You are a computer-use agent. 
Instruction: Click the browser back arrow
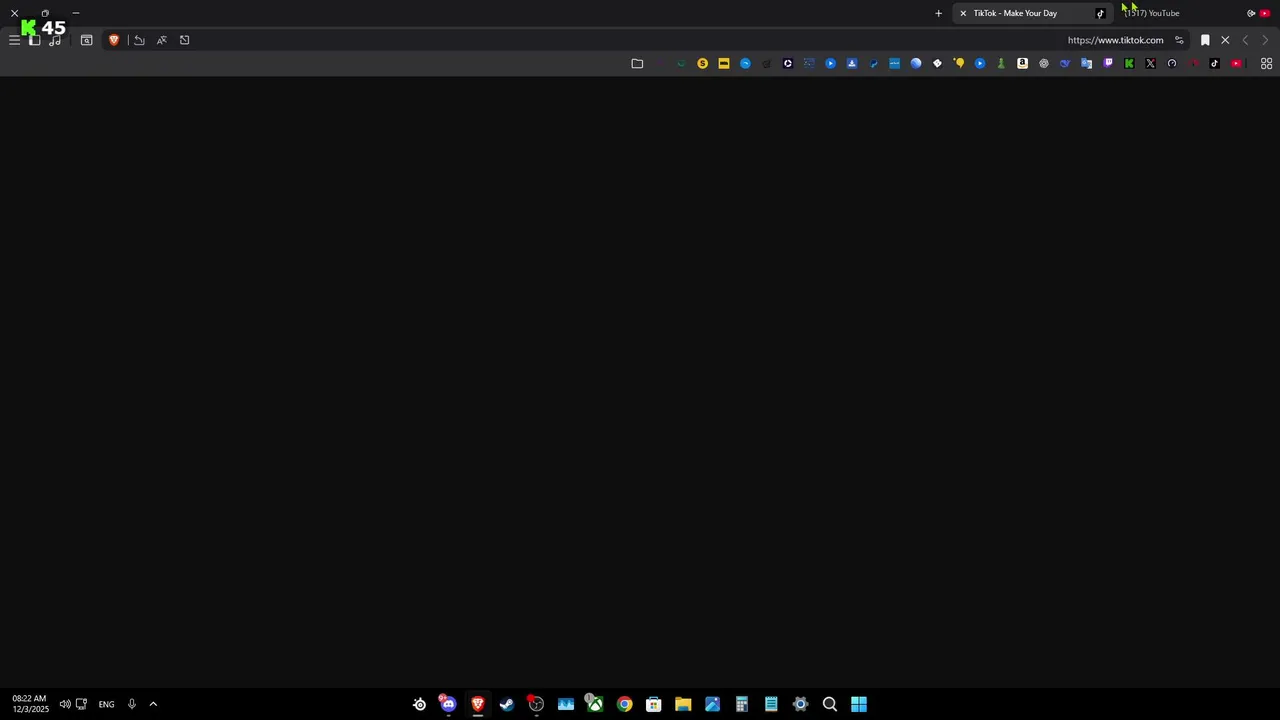[x=1245, y=40]
